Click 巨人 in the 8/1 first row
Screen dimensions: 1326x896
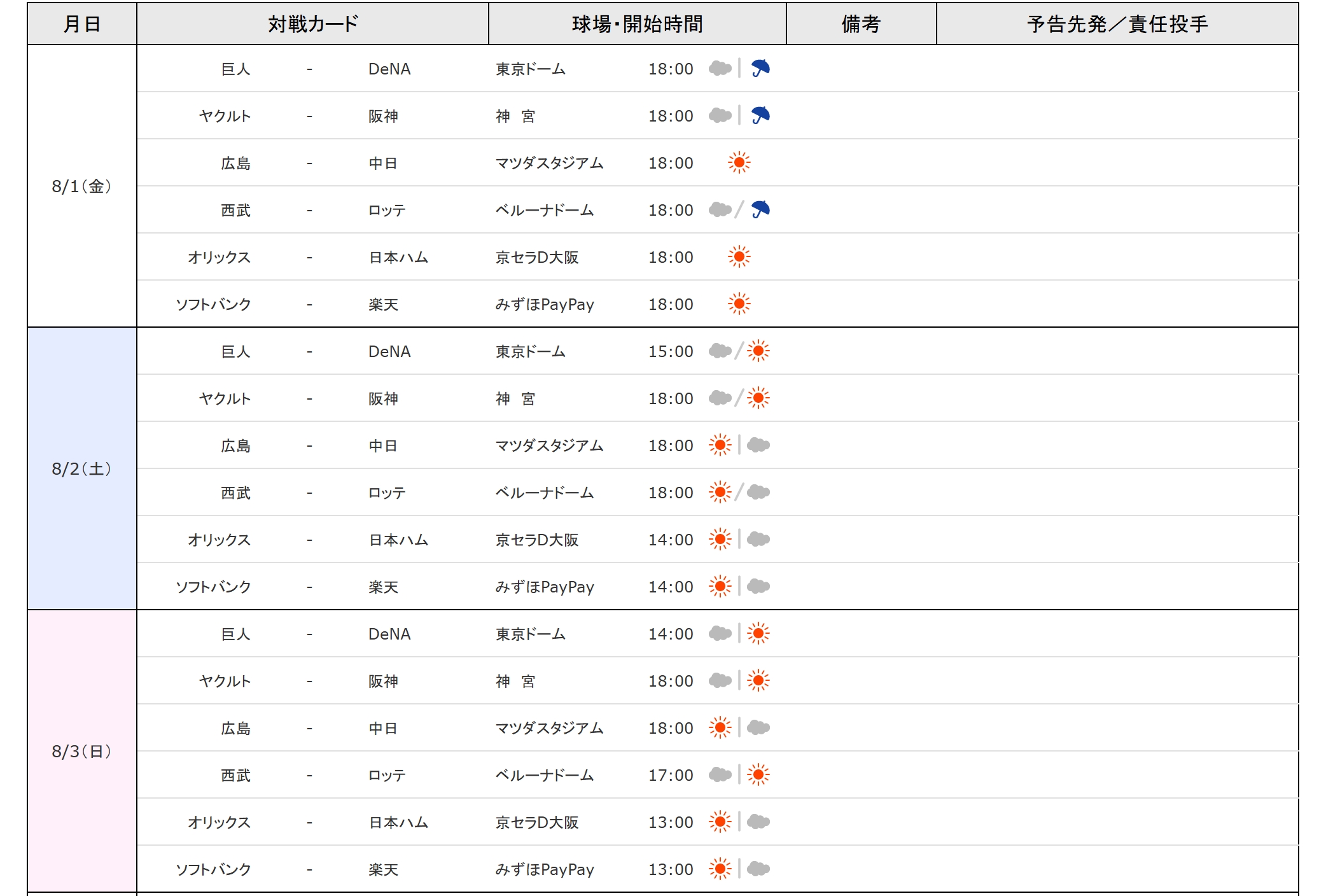[x=235, y=69]
